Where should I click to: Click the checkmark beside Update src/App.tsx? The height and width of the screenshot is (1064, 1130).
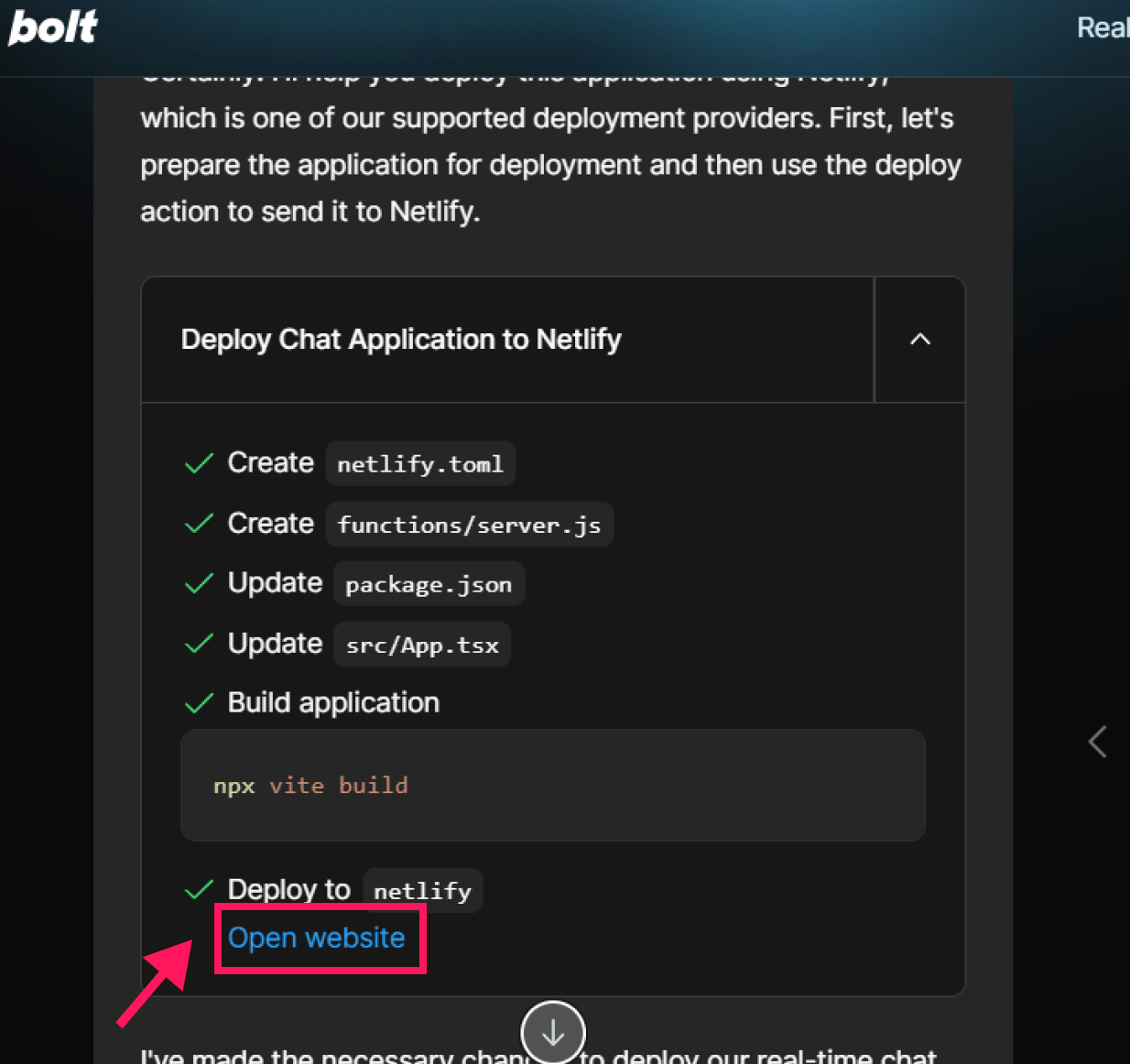[199, 645]
